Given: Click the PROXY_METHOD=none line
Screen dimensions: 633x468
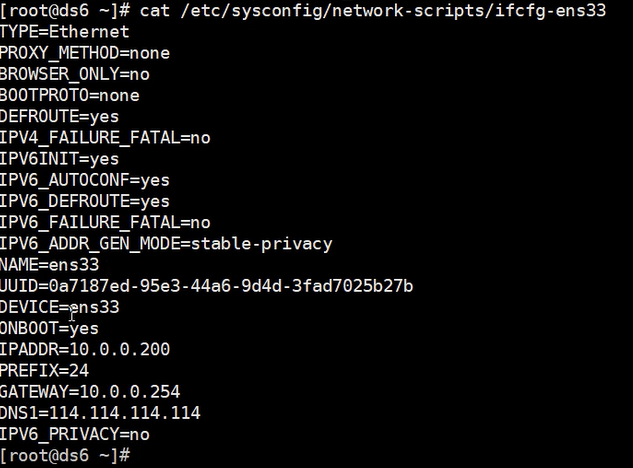Looking at the screenshot, I should tap(85, 53).
